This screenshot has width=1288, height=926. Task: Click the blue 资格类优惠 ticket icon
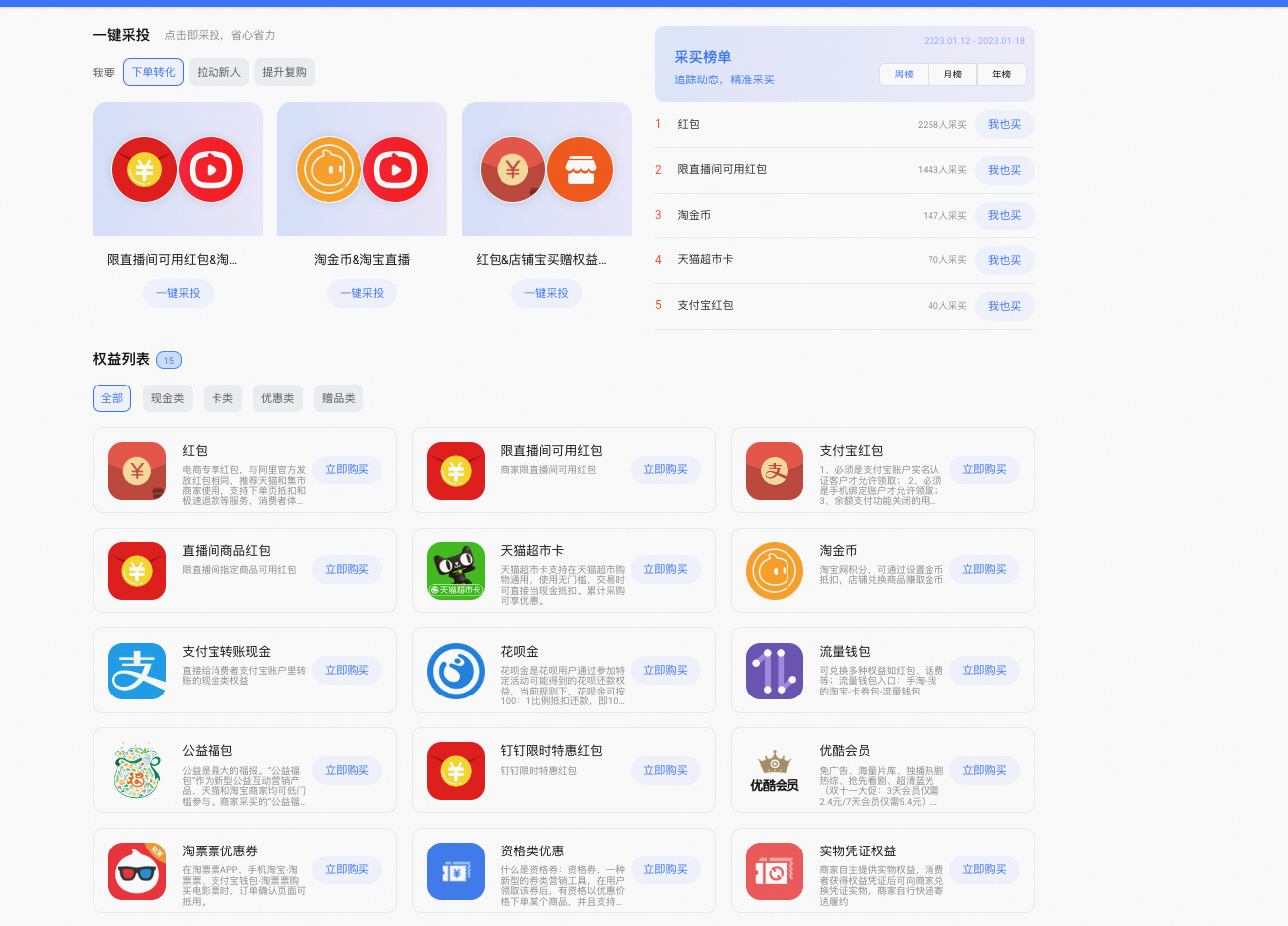point(456,871)
